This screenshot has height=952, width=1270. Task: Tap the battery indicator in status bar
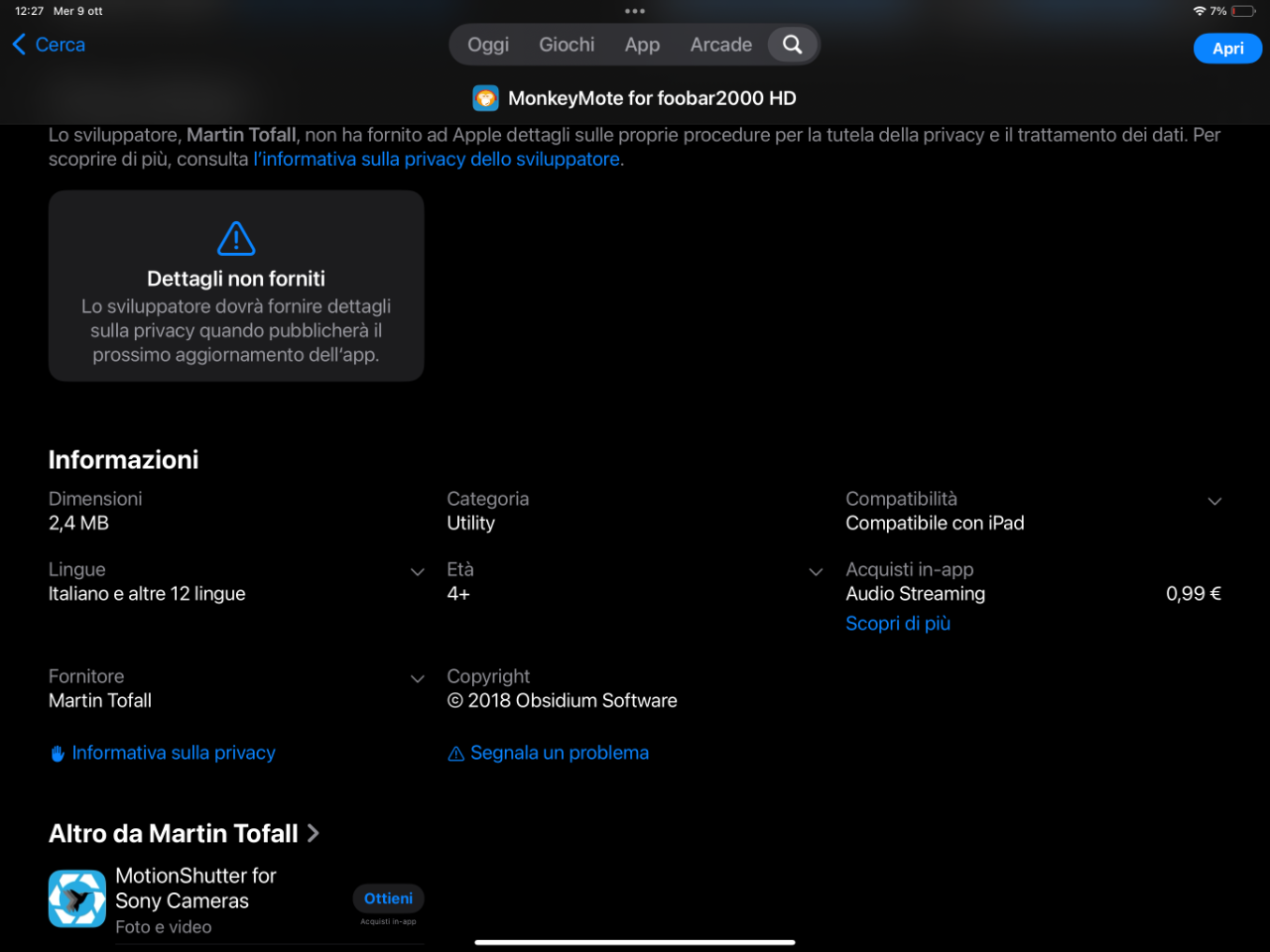point(1244,11)
